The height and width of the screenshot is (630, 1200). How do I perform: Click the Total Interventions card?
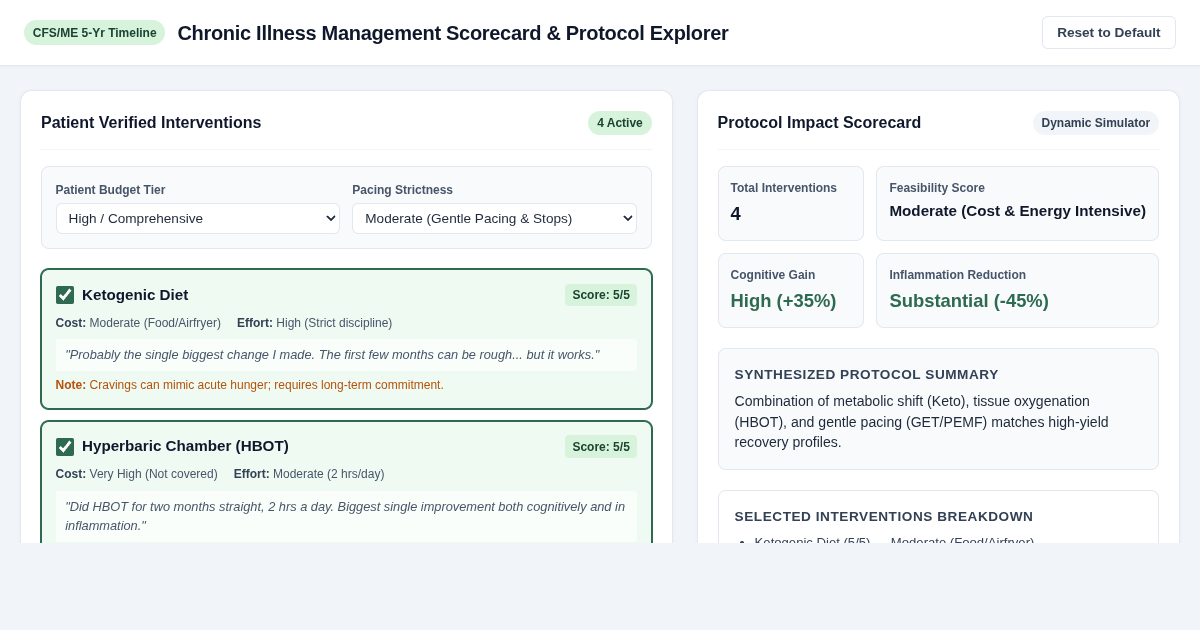click(791, 203)
